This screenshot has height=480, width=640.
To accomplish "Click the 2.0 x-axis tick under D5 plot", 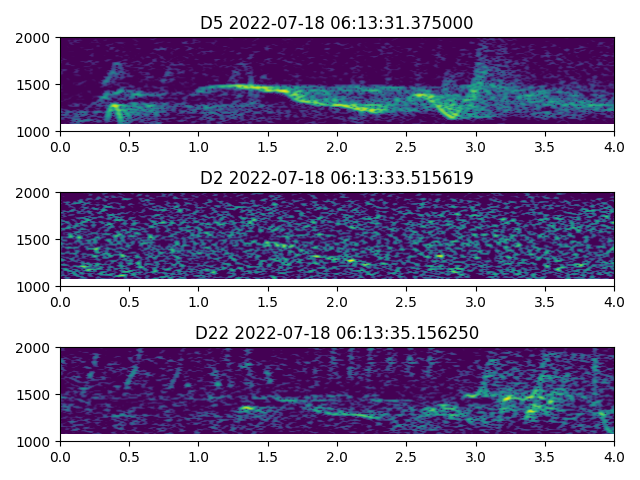I will (337, 146).
